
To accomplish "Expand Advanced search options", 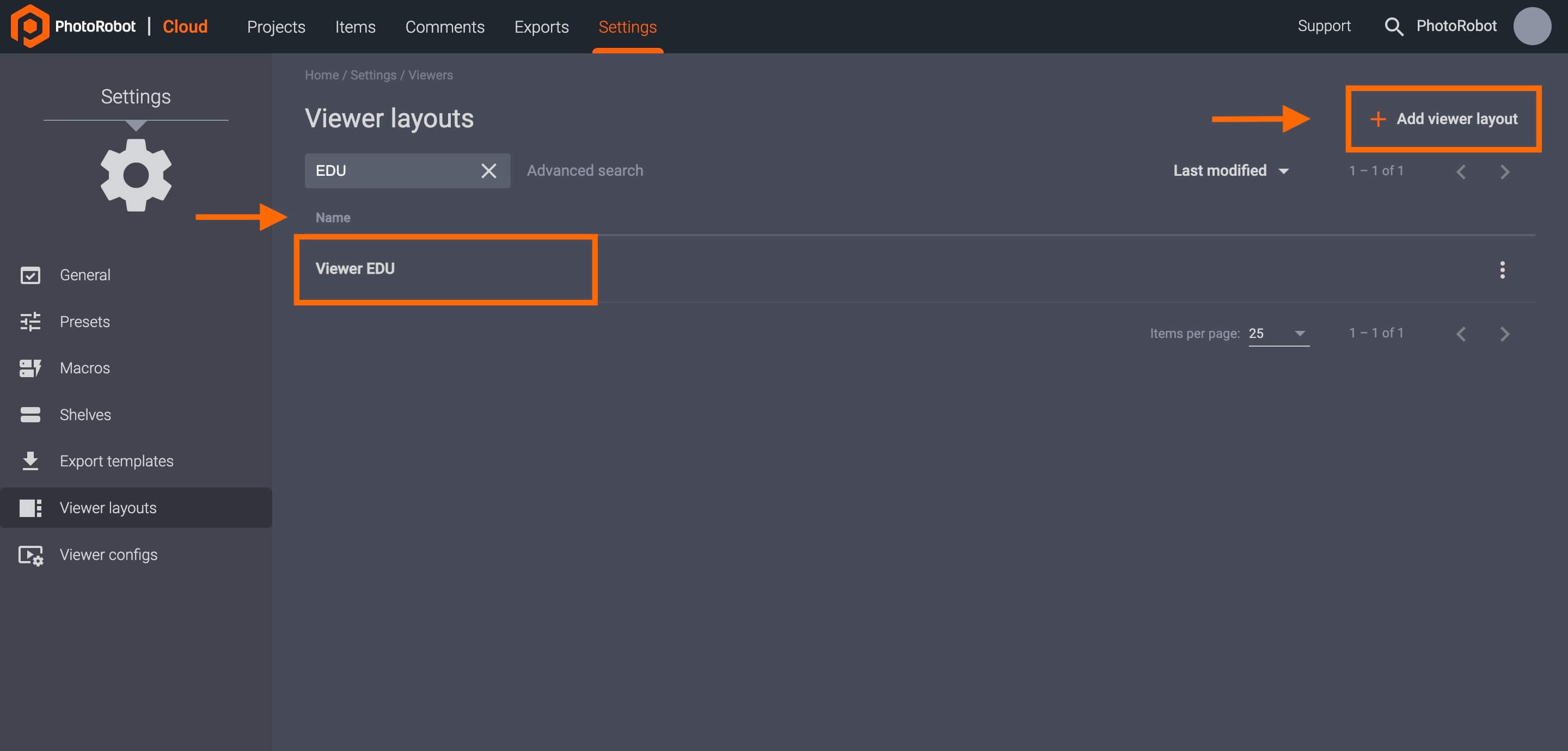I will point(584,170).
